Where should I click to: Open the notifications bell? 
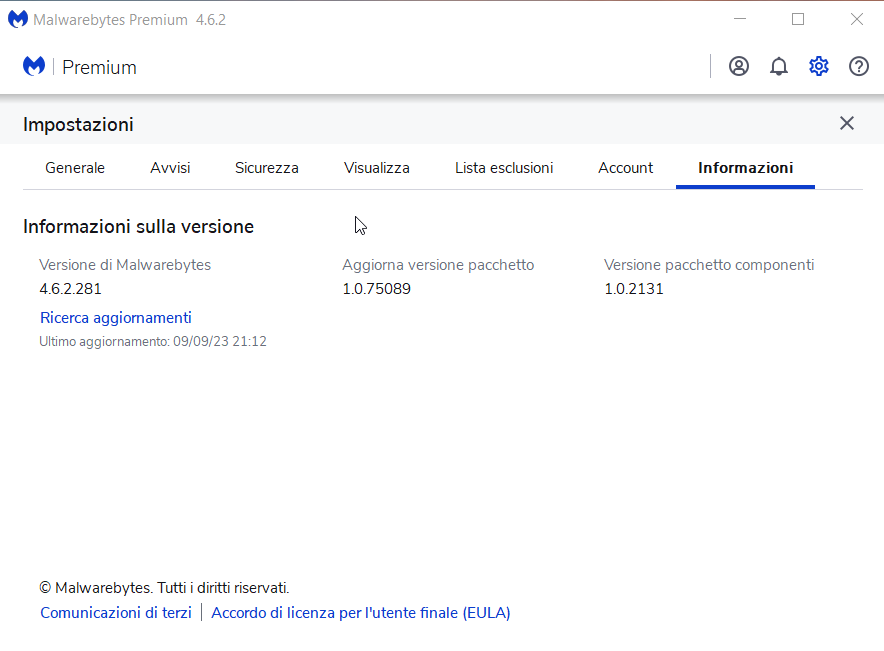[779, 67]
